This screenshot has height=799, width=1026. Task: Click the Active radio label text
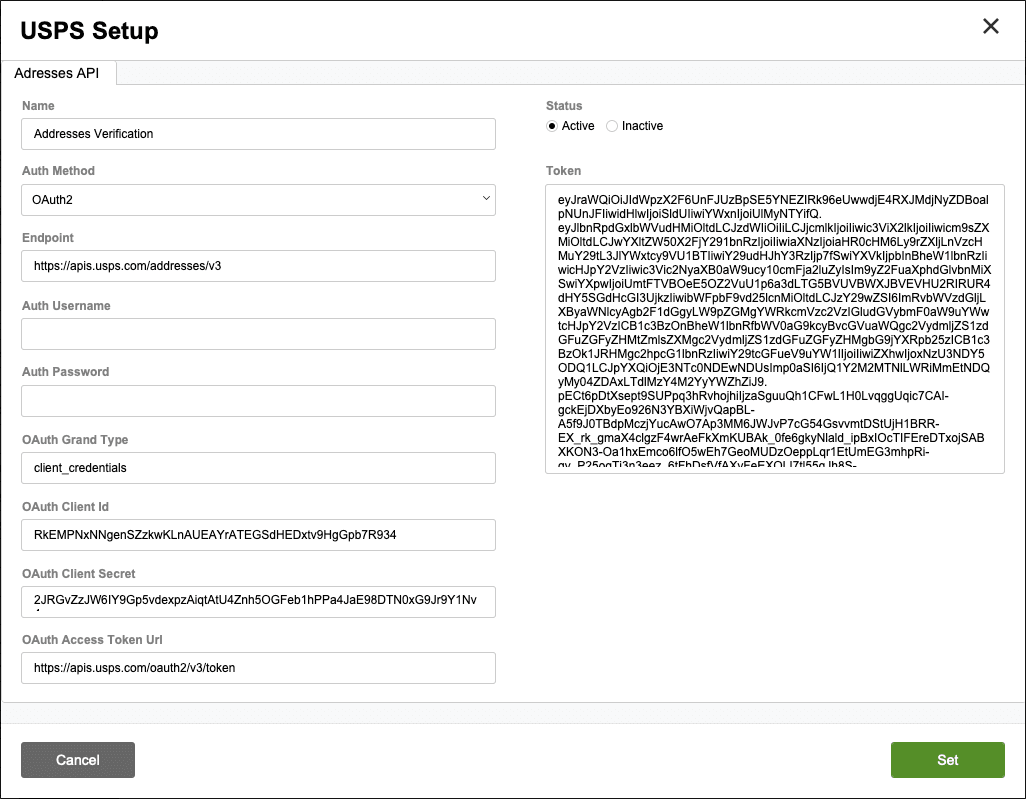click(x=578, y=126)
